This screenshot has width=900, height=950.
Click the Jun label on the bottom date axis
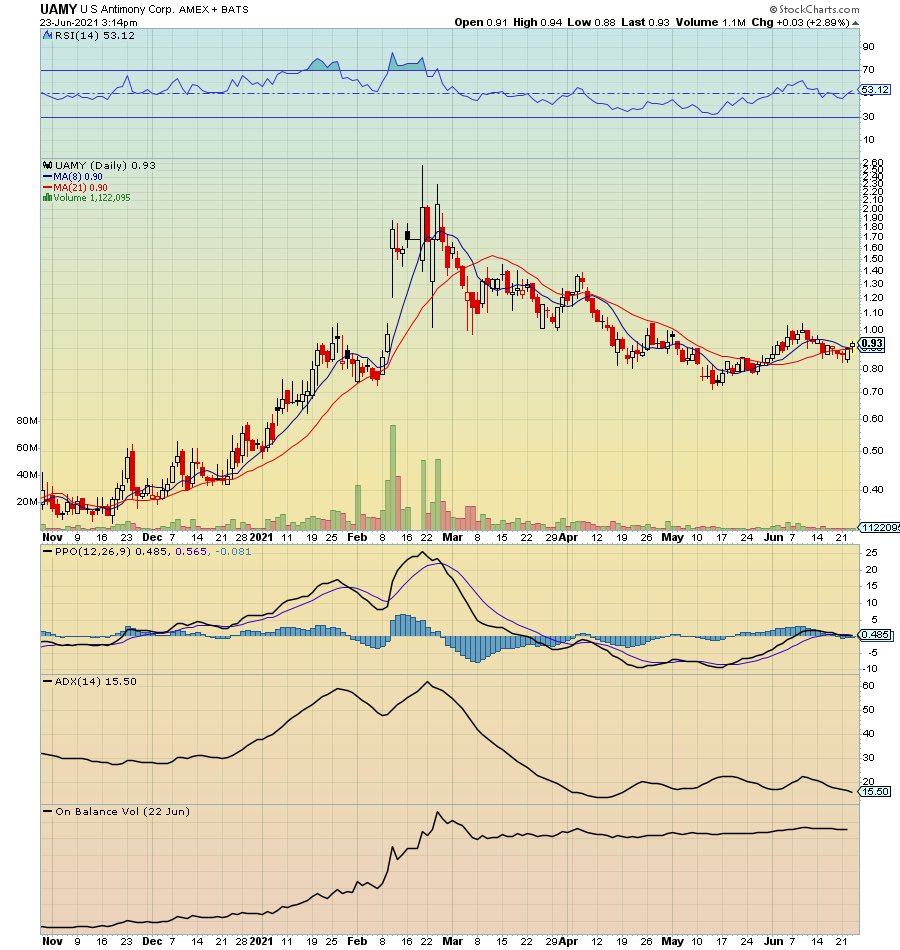tap(773, 941)
